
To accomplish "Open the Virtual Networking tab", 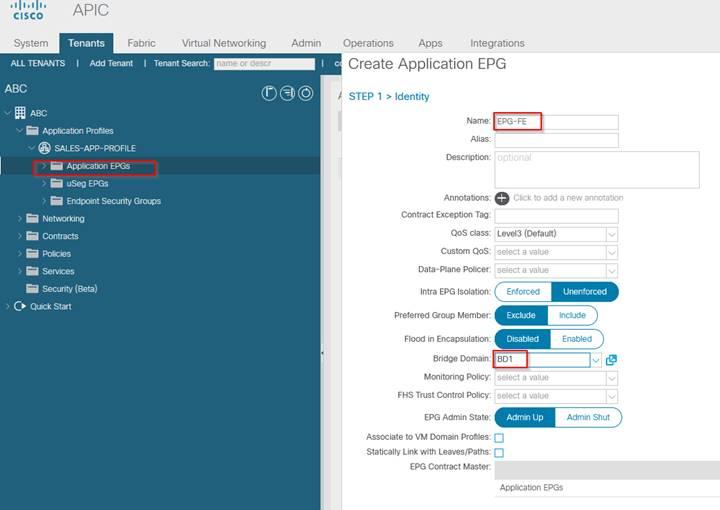I will pos(224,43).
